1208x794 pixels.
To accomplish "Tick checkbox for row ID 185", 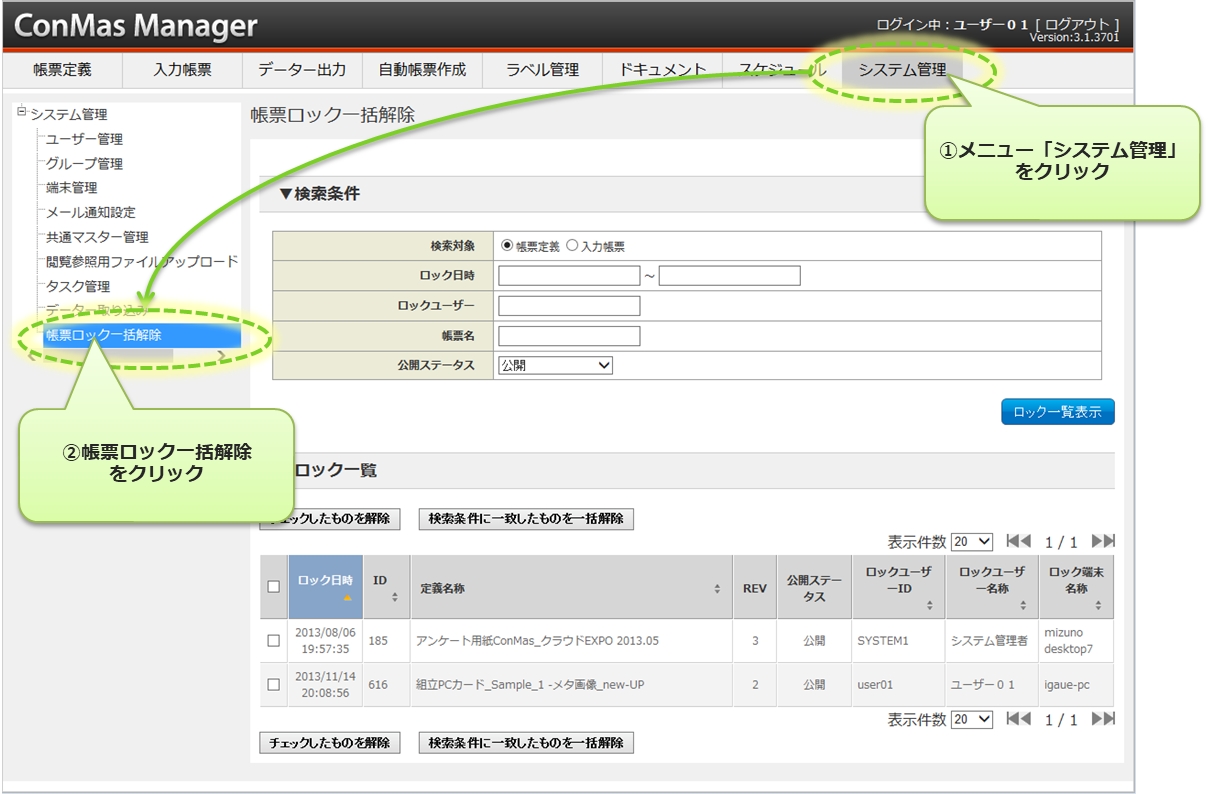I will point(273,641).
